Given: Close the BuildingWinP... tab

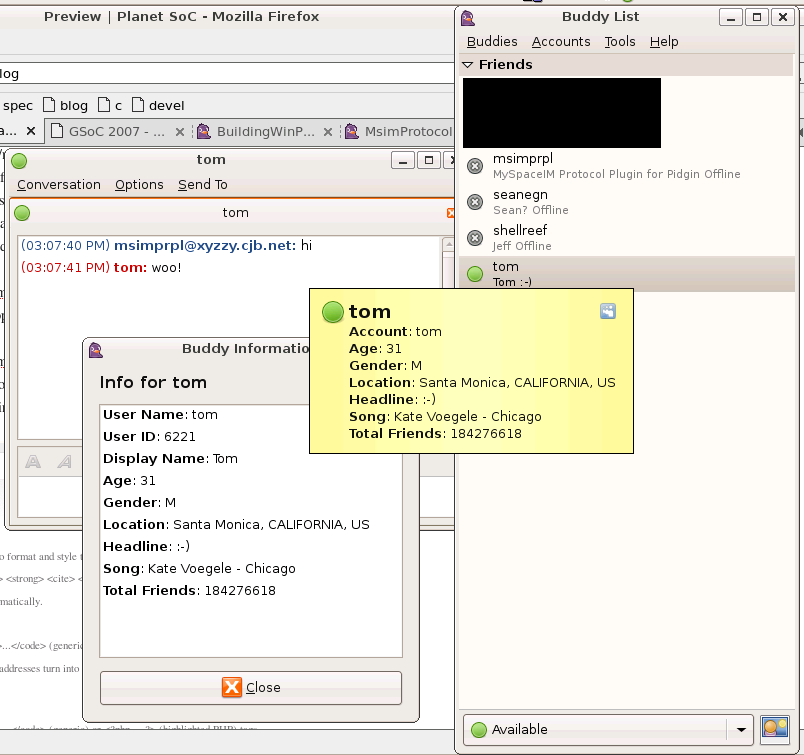Looking at the screenshot, I should [x=328, y=132].
